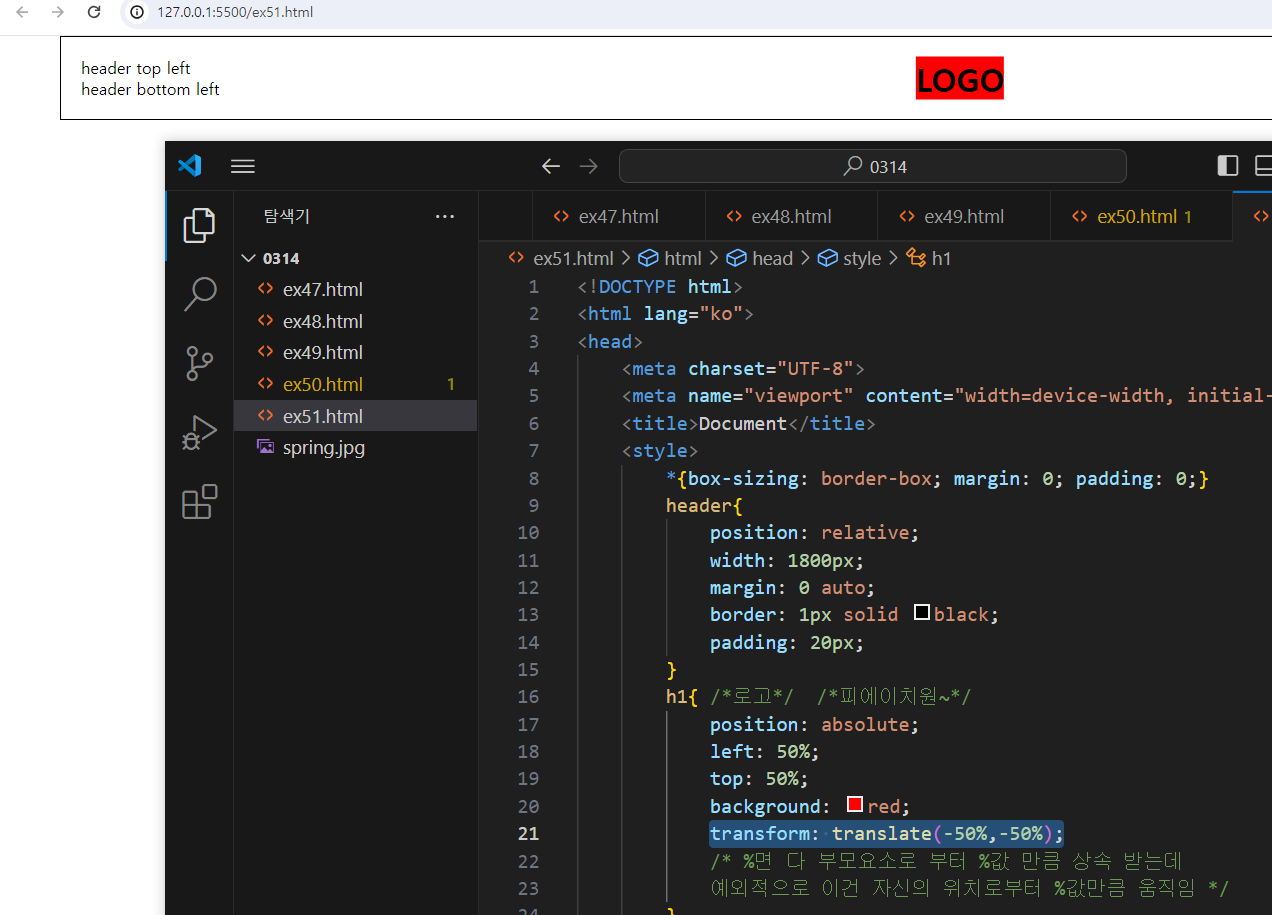Open ex47.html in file explorer
The width and height of the screenshot is (1272, 915).
coord(355,290)
